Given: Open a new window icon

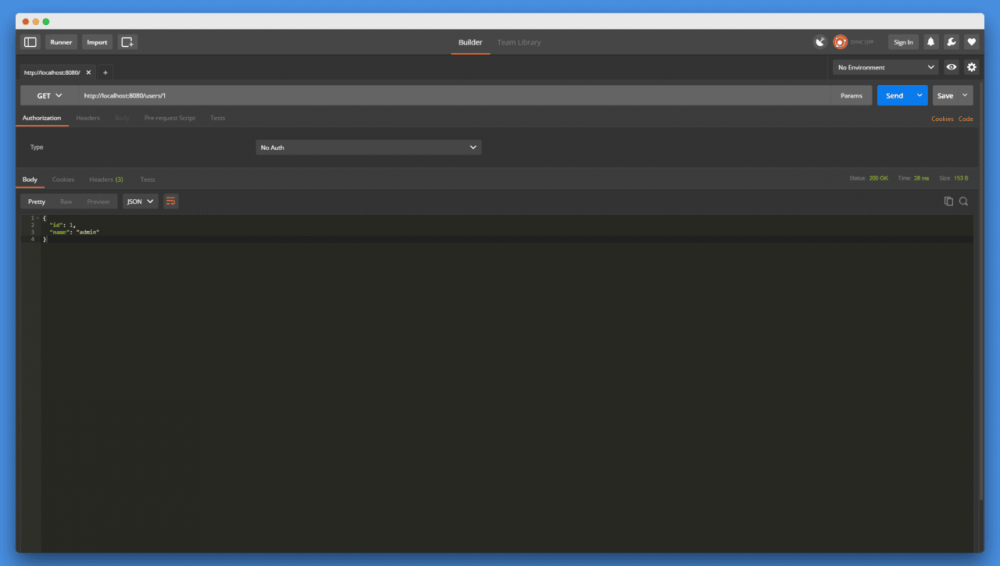Looking at the screenshot, I should [127, 42].
